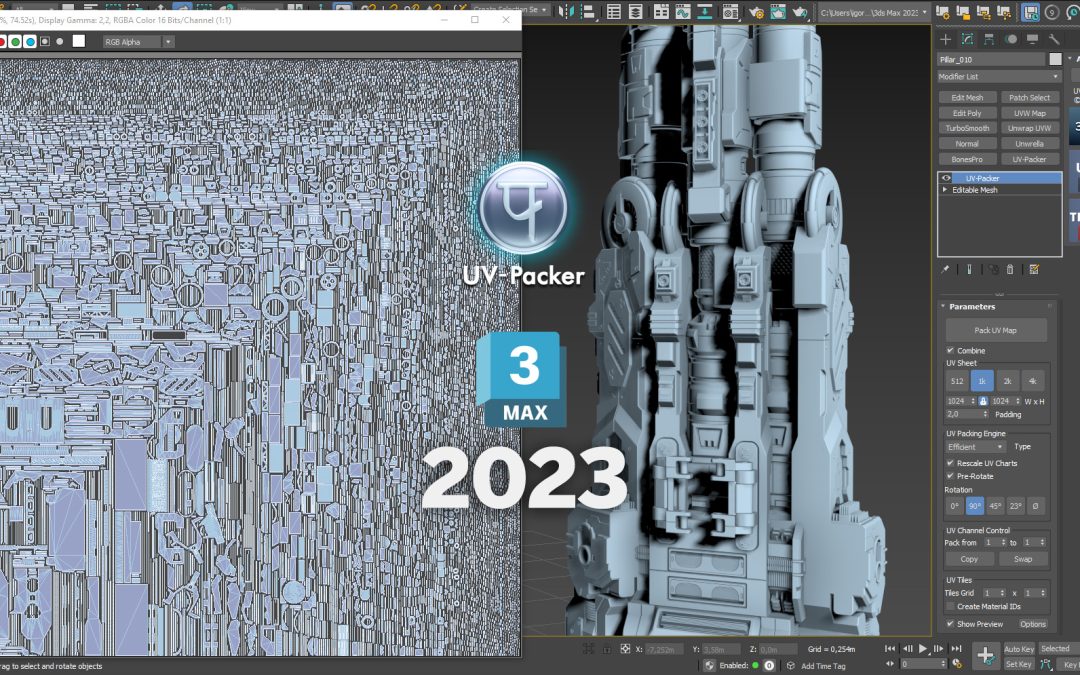
Task: Click Copy in UV Channel Control
Action: pos(969,559)
